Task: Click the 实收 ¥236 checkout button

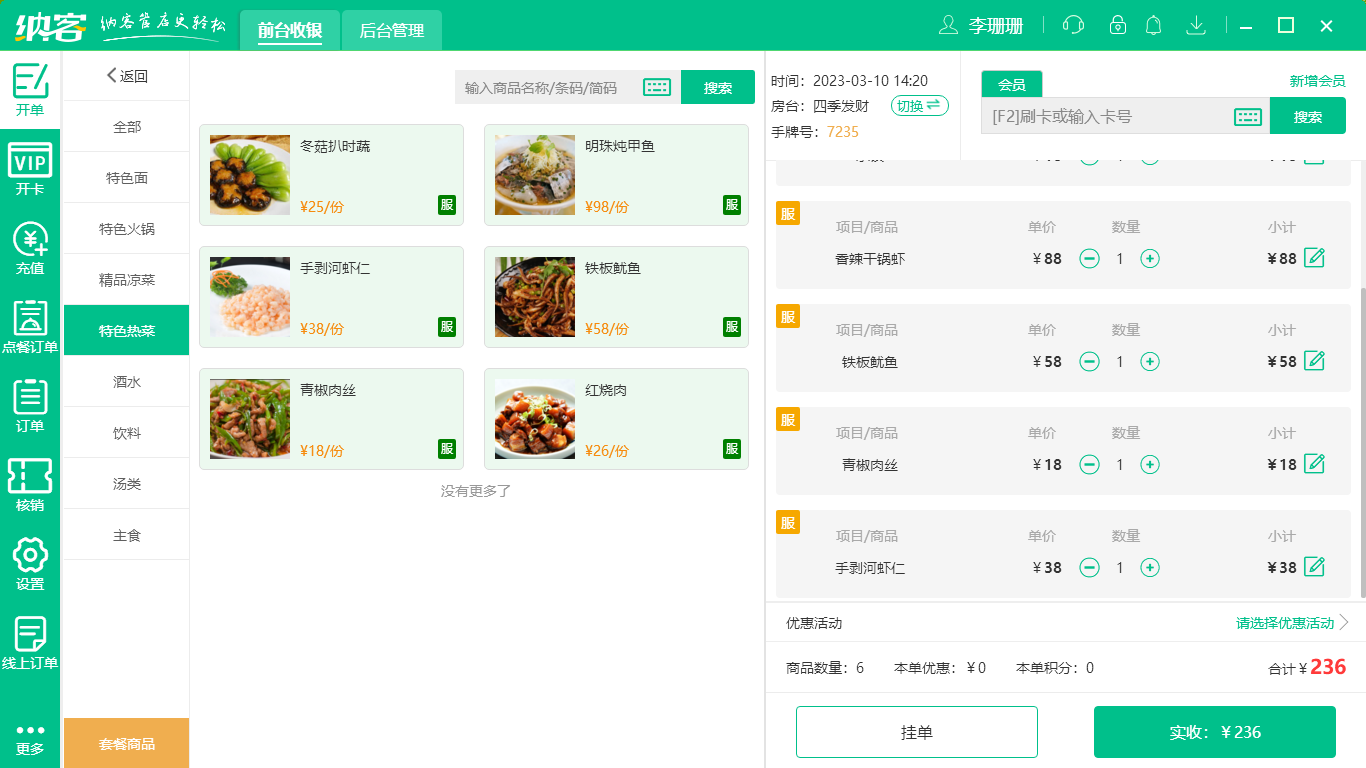Action: [1215, 732]
